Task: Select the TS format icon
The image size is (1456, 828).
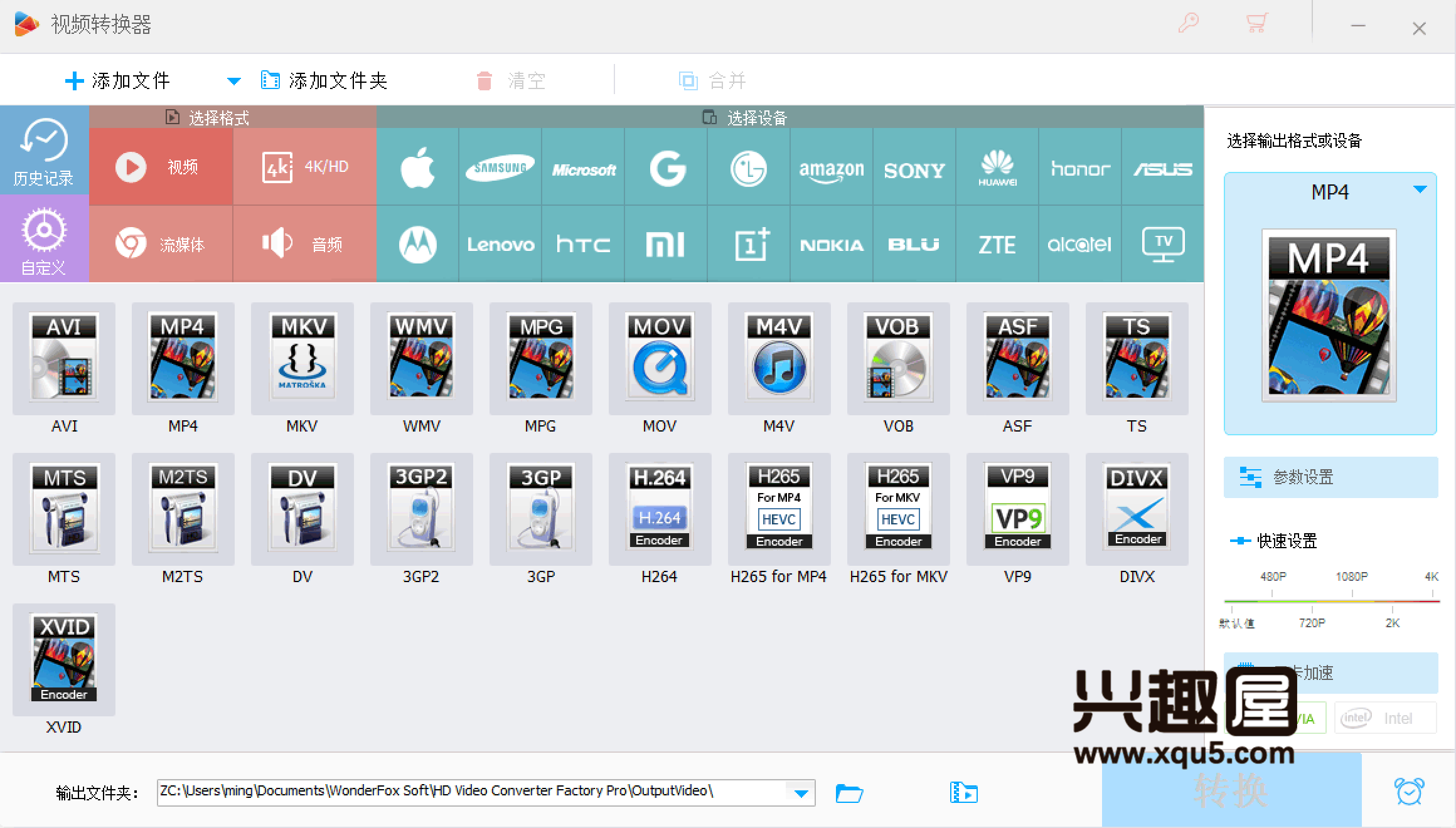Action: pyautogui.click(x=1137, y=358)
